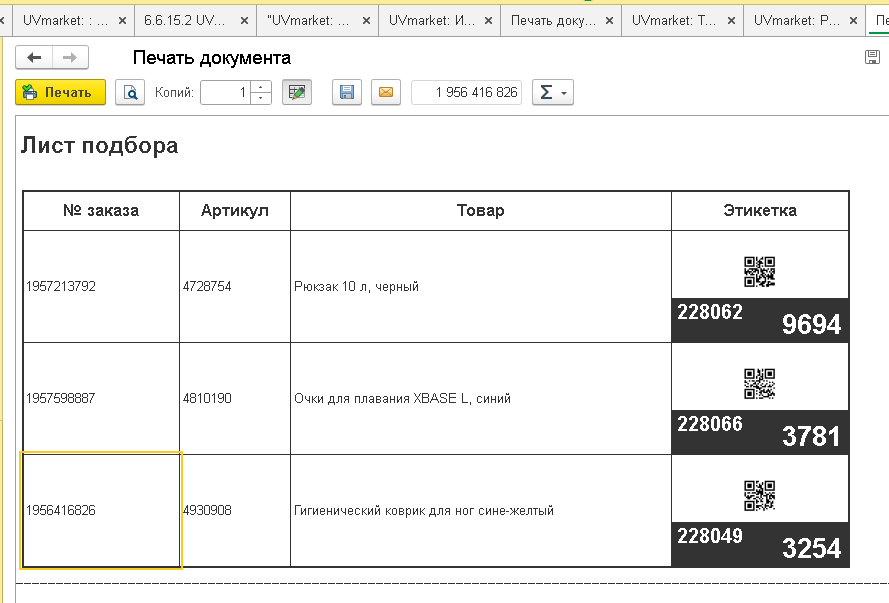Open print preview with magnifier icon
This screenshot has width=889, height=603.
tap(130, 92)
